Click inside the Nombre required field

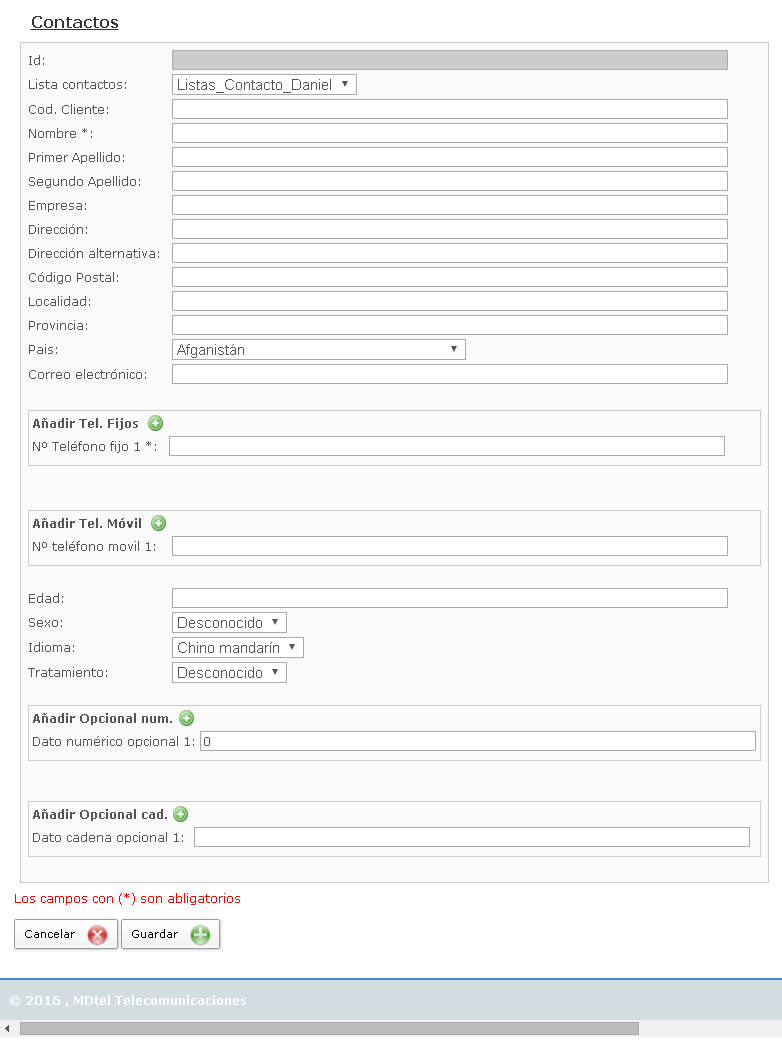point(449,132)
